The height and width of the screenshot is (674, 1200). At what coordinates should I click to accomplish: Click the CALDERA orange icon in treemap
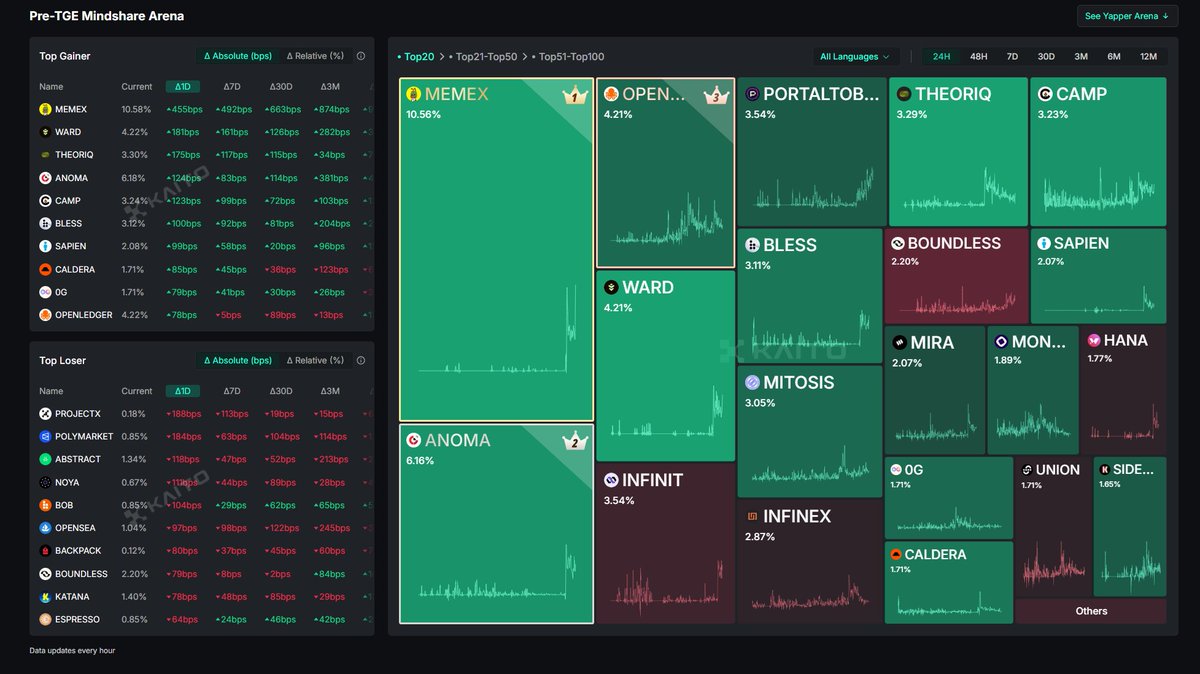tap(897, 554)
